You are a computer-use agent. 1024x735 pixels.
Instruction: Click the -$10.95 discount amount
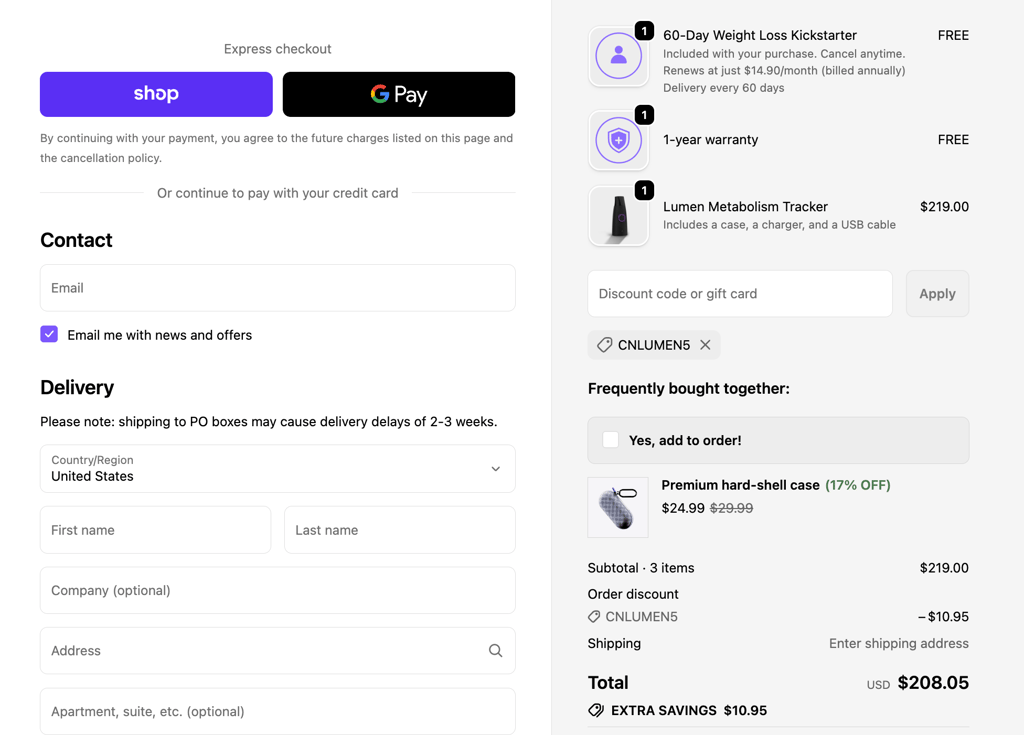tap(943, 617)
